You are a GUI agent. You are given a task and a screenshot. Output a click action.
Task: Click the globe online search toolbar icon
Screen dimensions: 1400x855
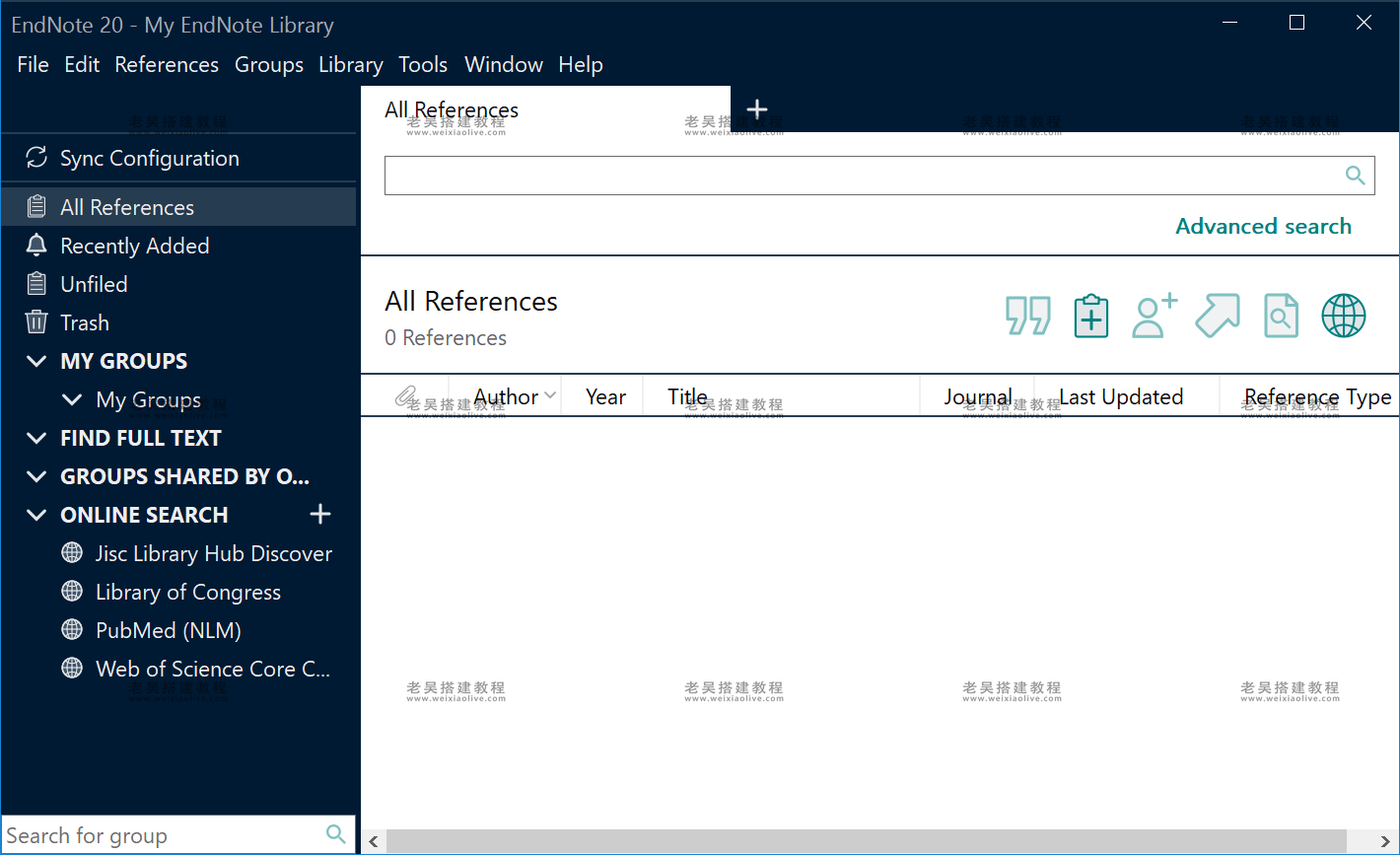[x=1343, y=317]
